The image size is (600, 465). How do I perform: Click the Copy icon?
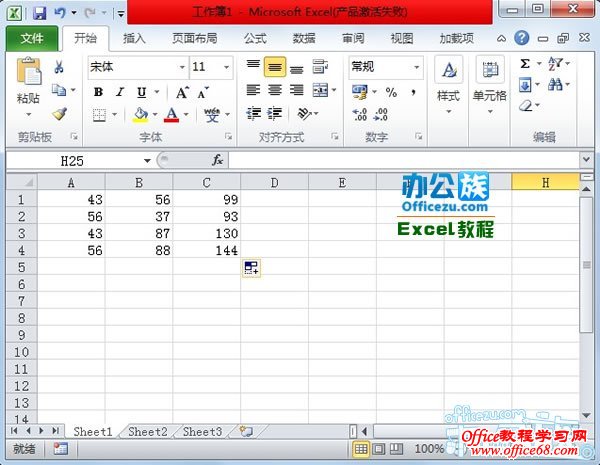tap(59, 90)
